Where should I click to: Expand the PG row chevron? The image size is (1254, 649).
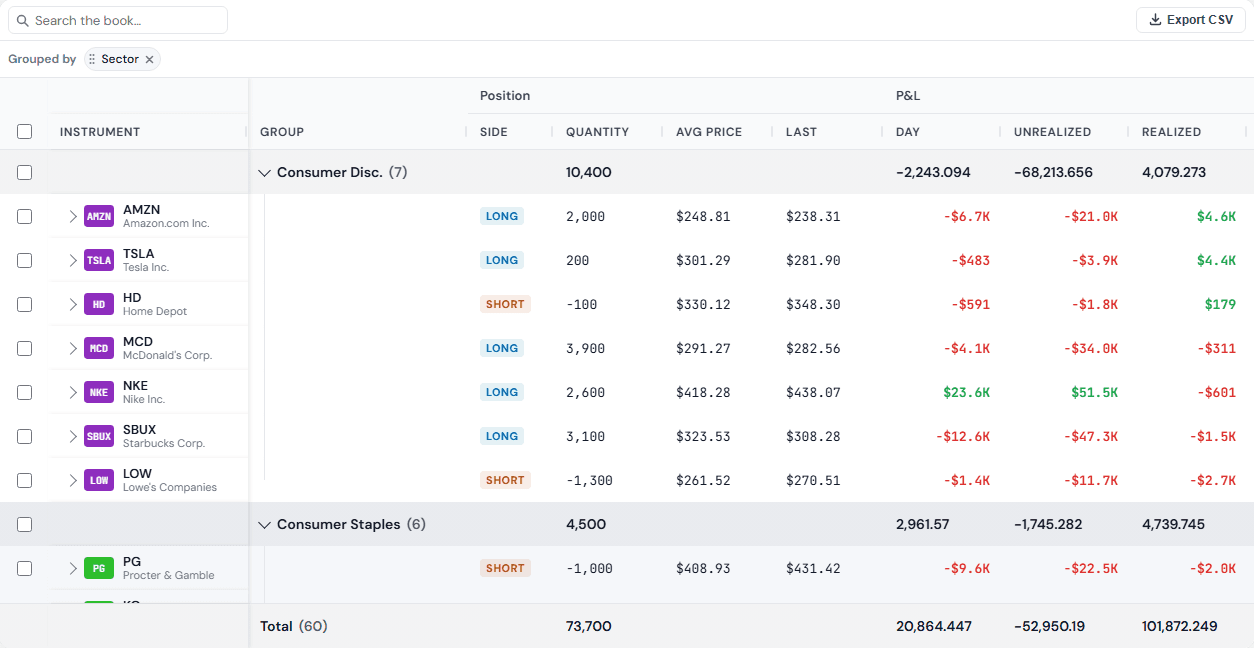73,568
